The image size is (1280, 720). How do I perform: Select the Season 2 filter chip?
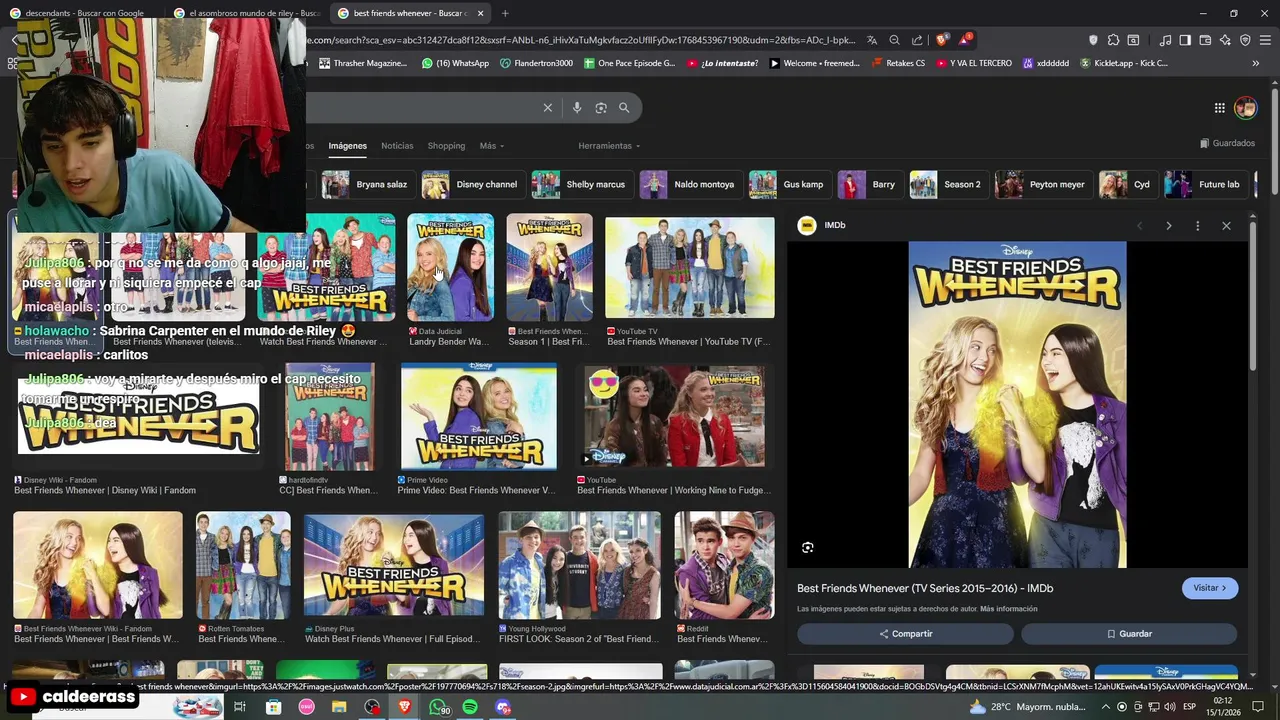click(x=948, y=185)
